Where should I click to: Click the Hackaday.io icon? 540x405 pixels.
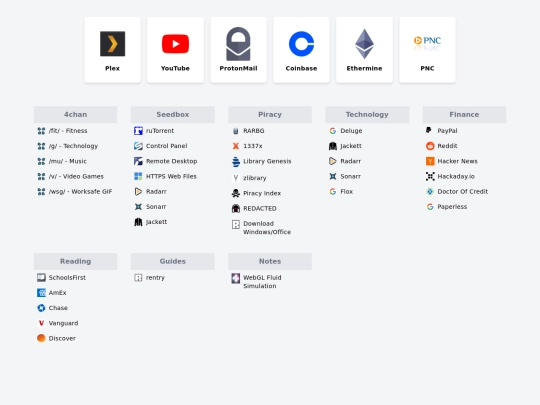pyautogui.click(x=430, y=176)
